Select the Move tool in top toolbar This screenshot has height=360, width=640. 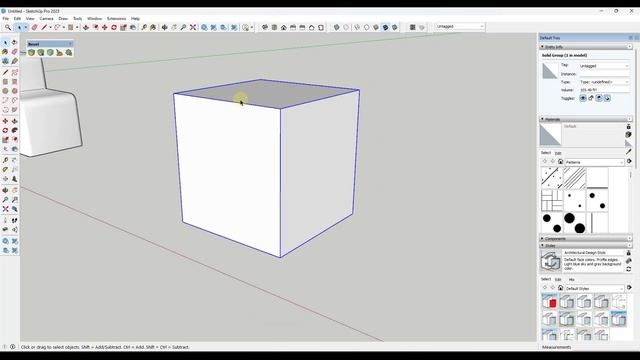[104, 27]
